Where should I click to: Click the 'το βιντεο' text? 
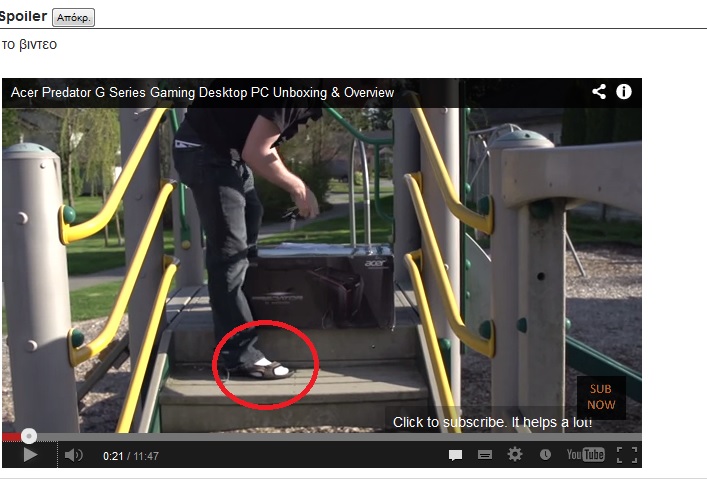(x=29, y=45)
